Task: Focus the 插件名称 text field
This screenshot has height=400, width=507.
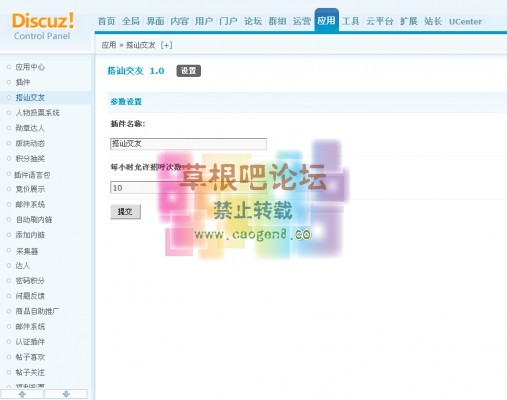Action: point(188,144)
